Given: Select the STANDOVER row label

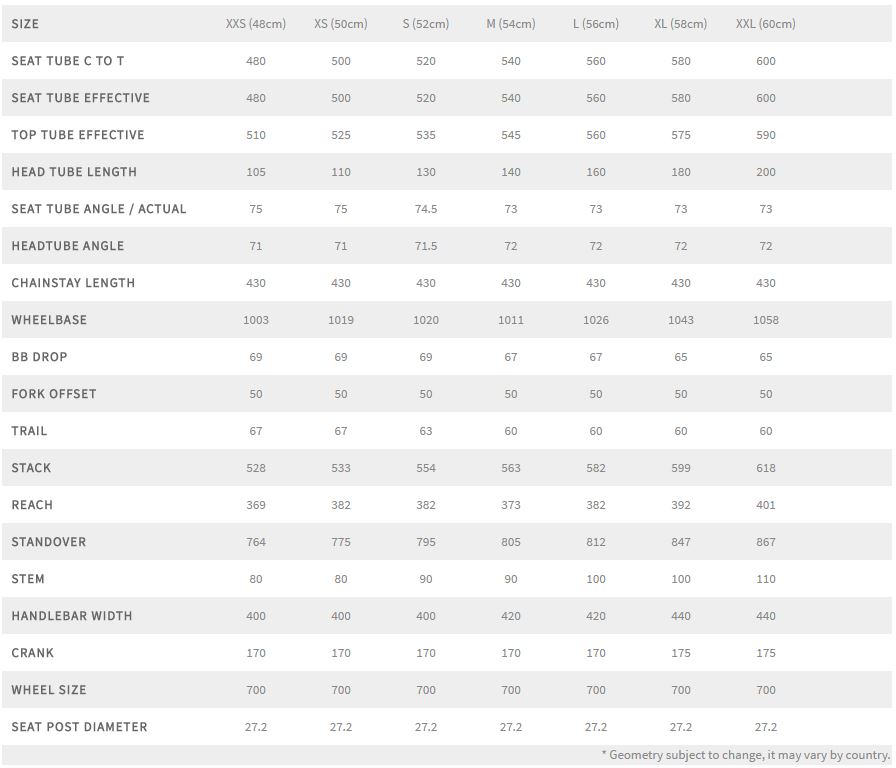Looking at the screenshot, I should 49,542.
